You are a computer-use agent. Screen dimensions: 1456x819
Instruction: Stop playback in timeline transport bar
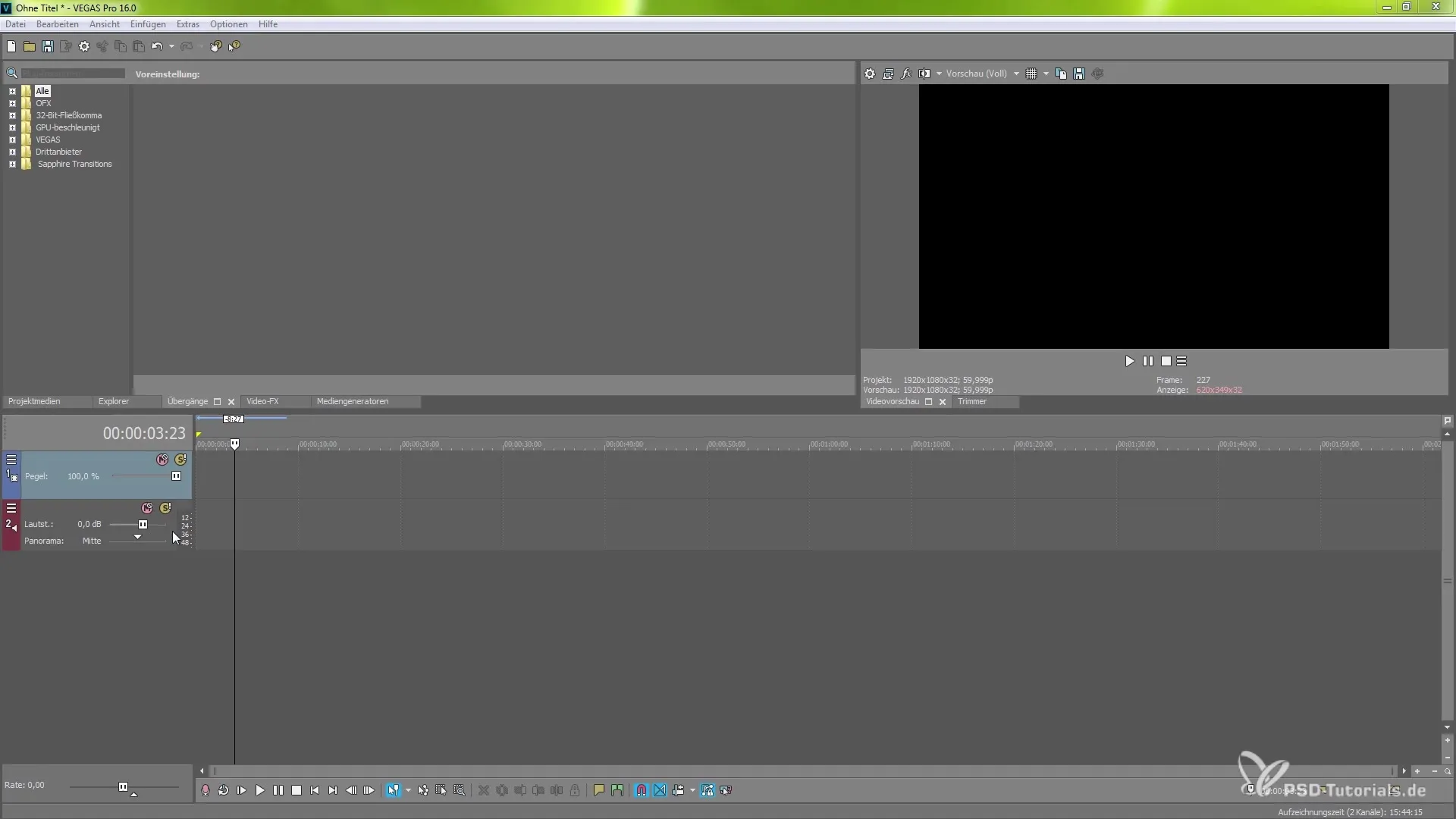[x=297, y=790]
